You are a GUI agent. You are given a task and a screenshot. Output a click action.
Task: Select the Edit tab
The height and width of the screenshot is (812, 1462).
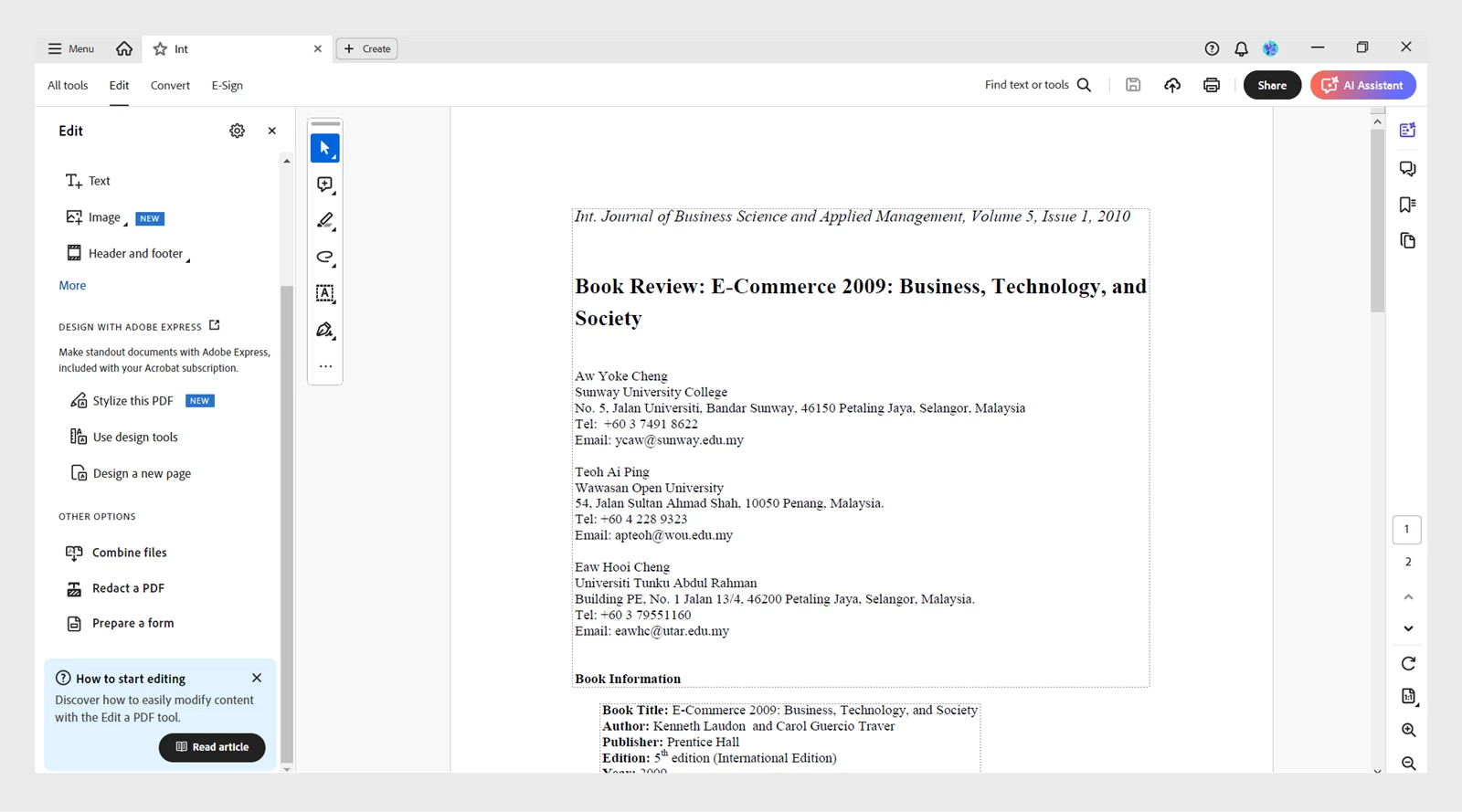119,85
